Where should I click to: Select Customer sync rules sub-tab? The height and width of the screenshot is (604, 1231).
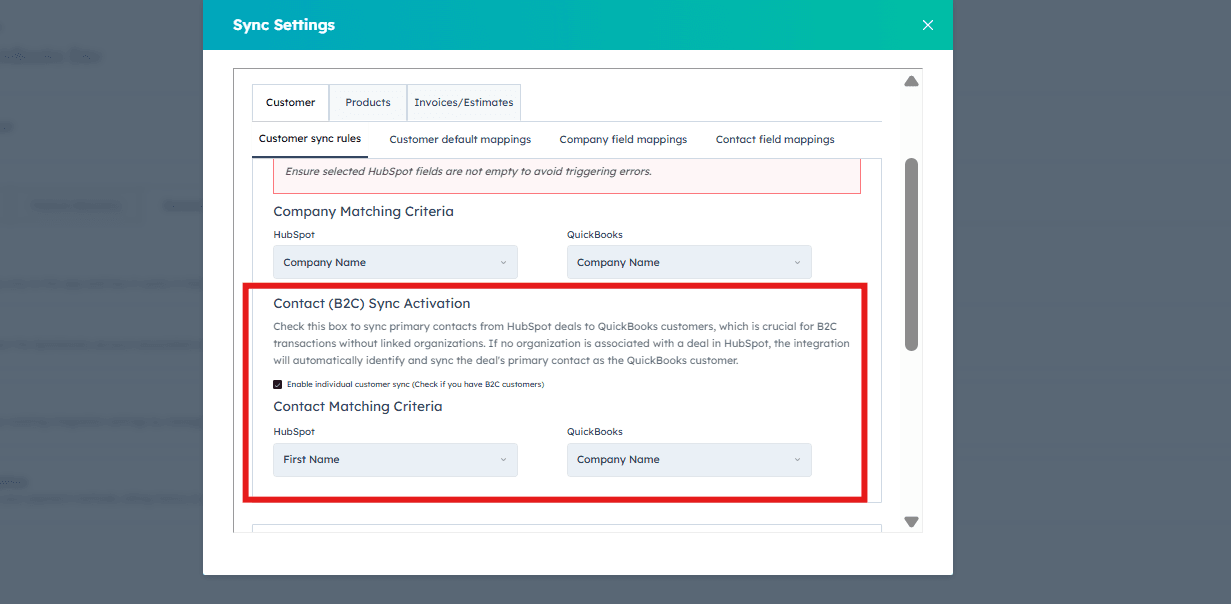point(310,139)
